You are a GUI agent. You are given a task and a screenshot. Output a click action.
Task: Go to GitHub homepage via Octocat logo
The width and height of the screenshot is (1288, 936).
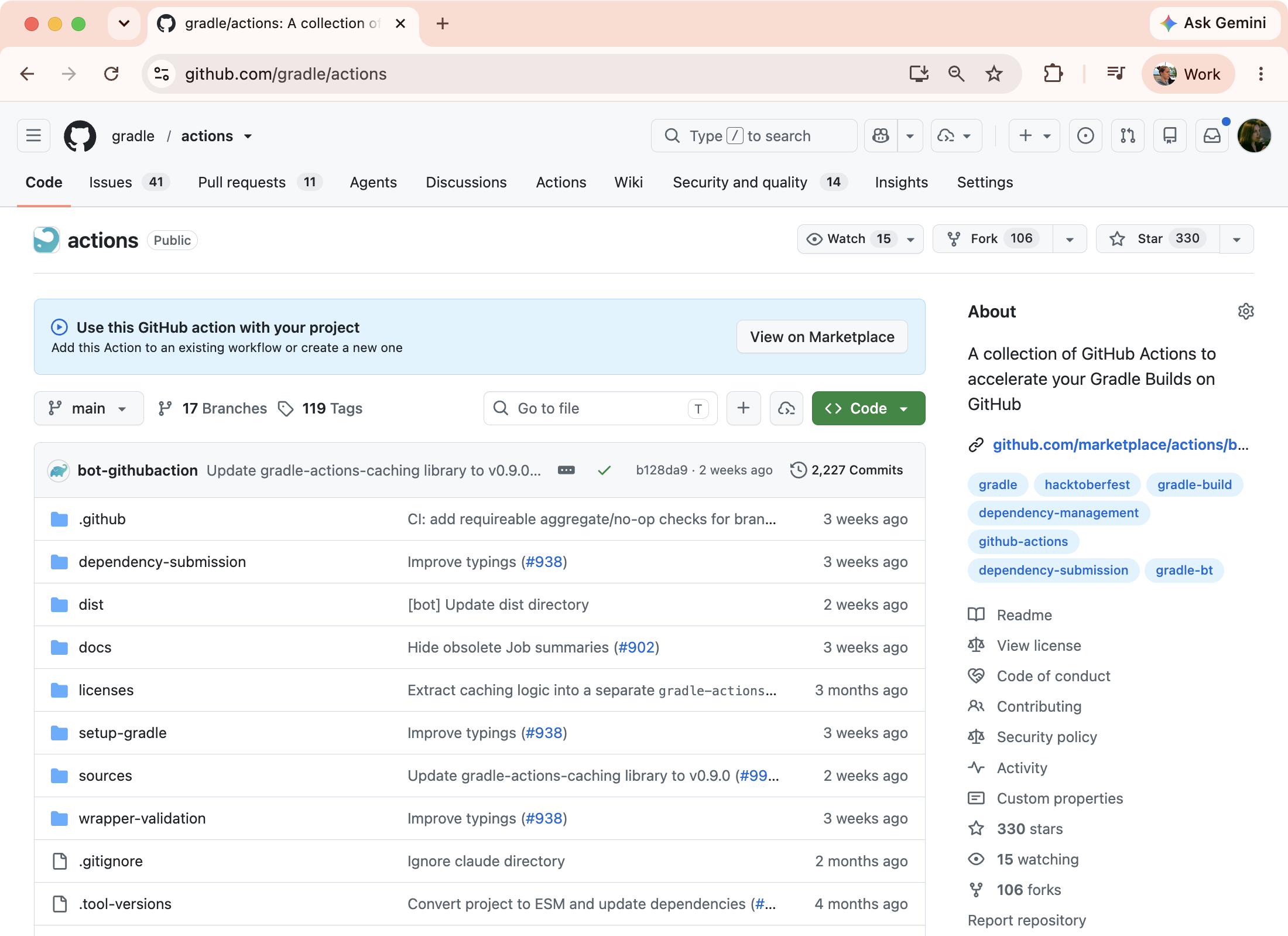(x=80, y=136)
